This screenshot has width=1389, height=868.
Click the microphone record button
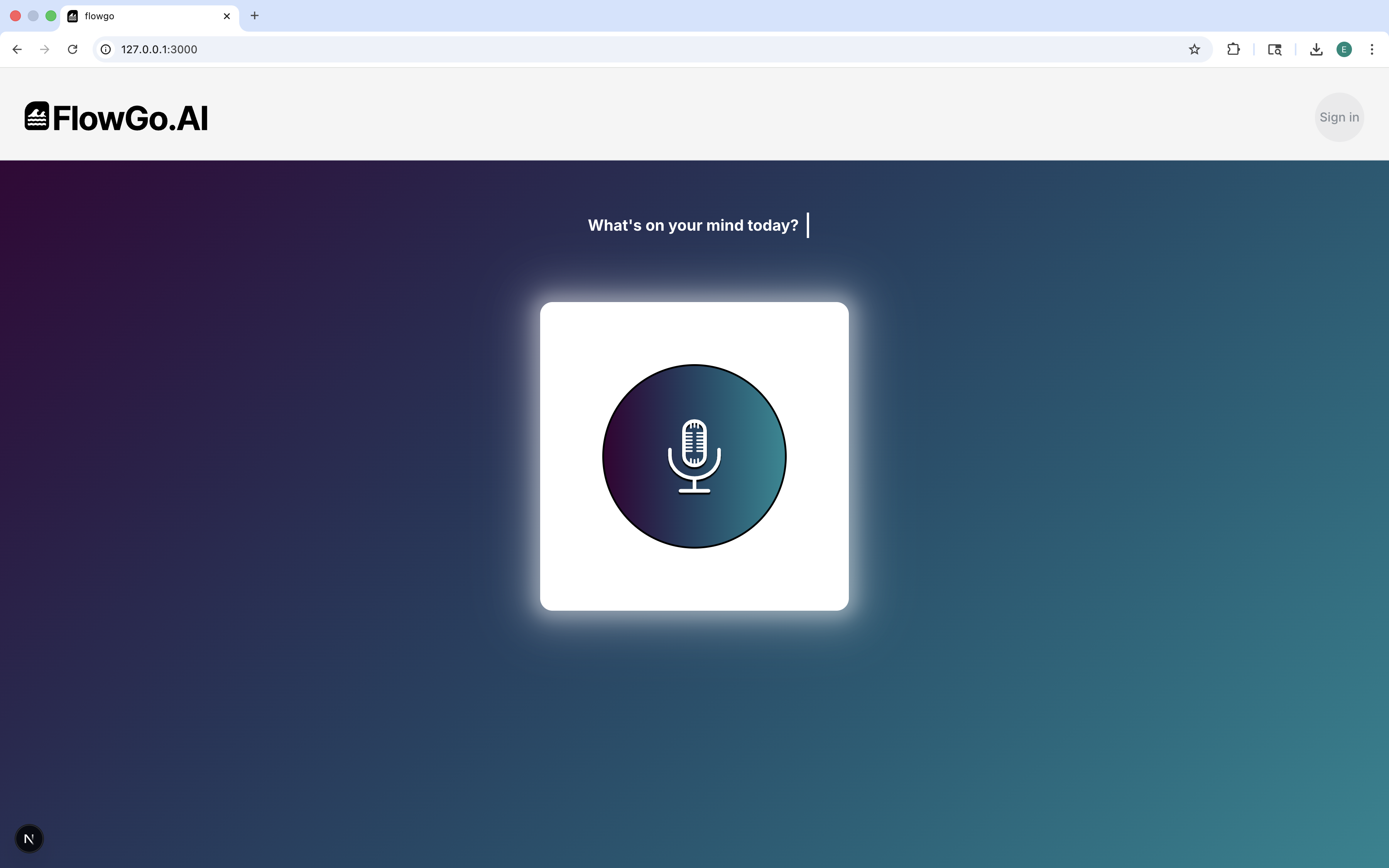pyautogui.click(x=694, y=456)
